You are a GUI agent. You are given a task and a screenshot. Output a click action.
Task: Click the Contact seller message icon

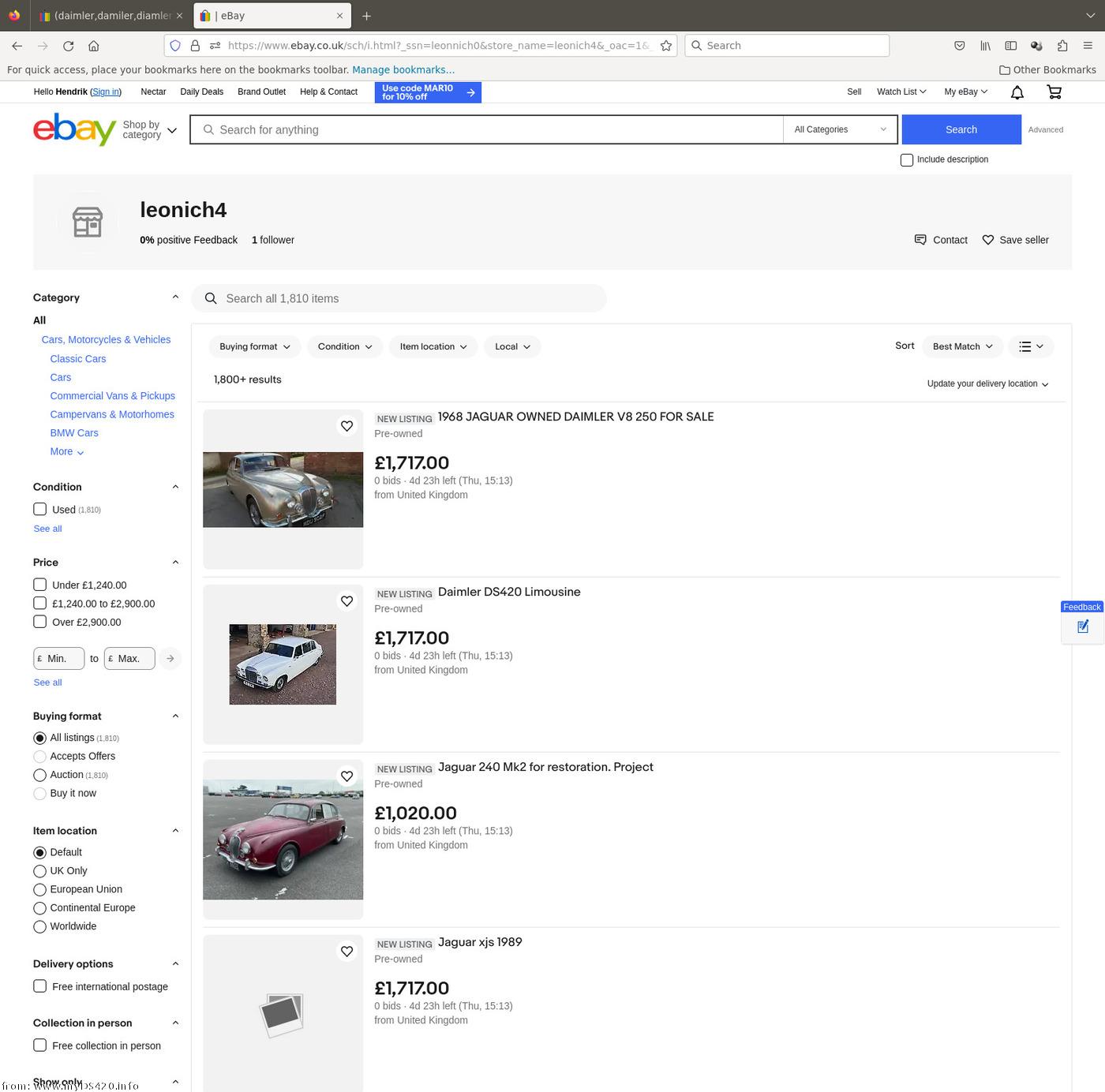coord(920,240)
